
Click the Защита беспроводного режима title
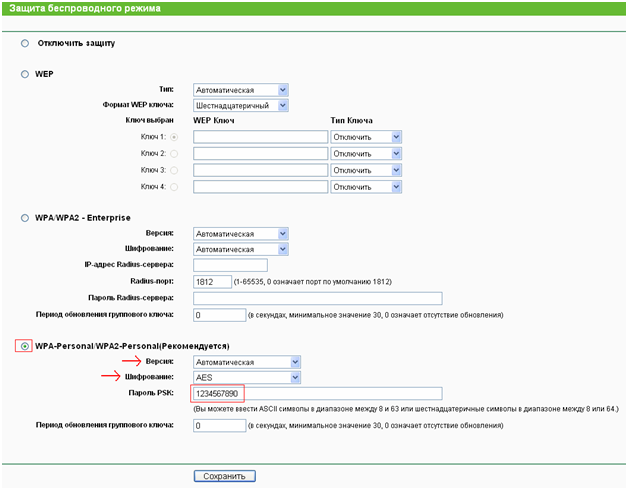[85, 8]
